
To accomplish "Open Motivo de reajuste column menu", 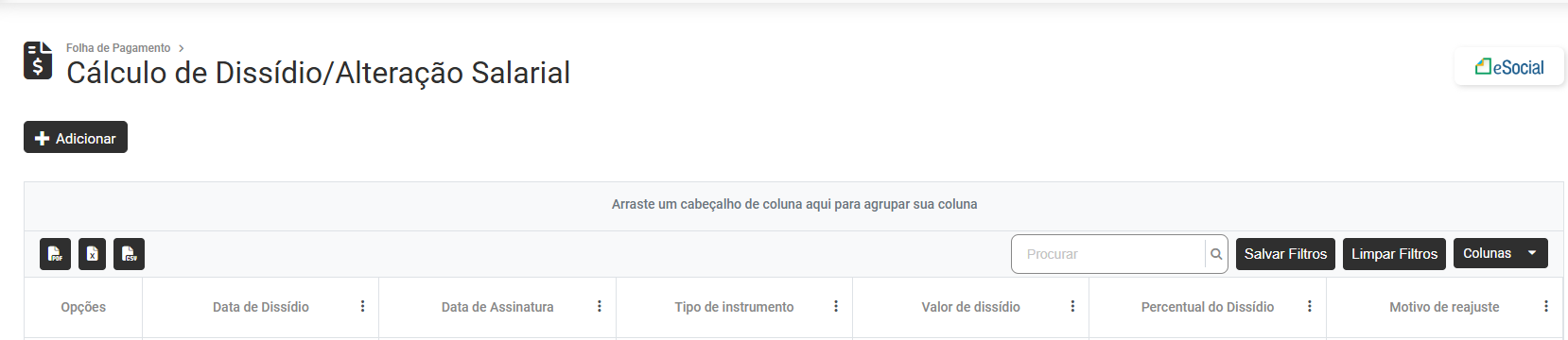I will tap(1546, 307).
